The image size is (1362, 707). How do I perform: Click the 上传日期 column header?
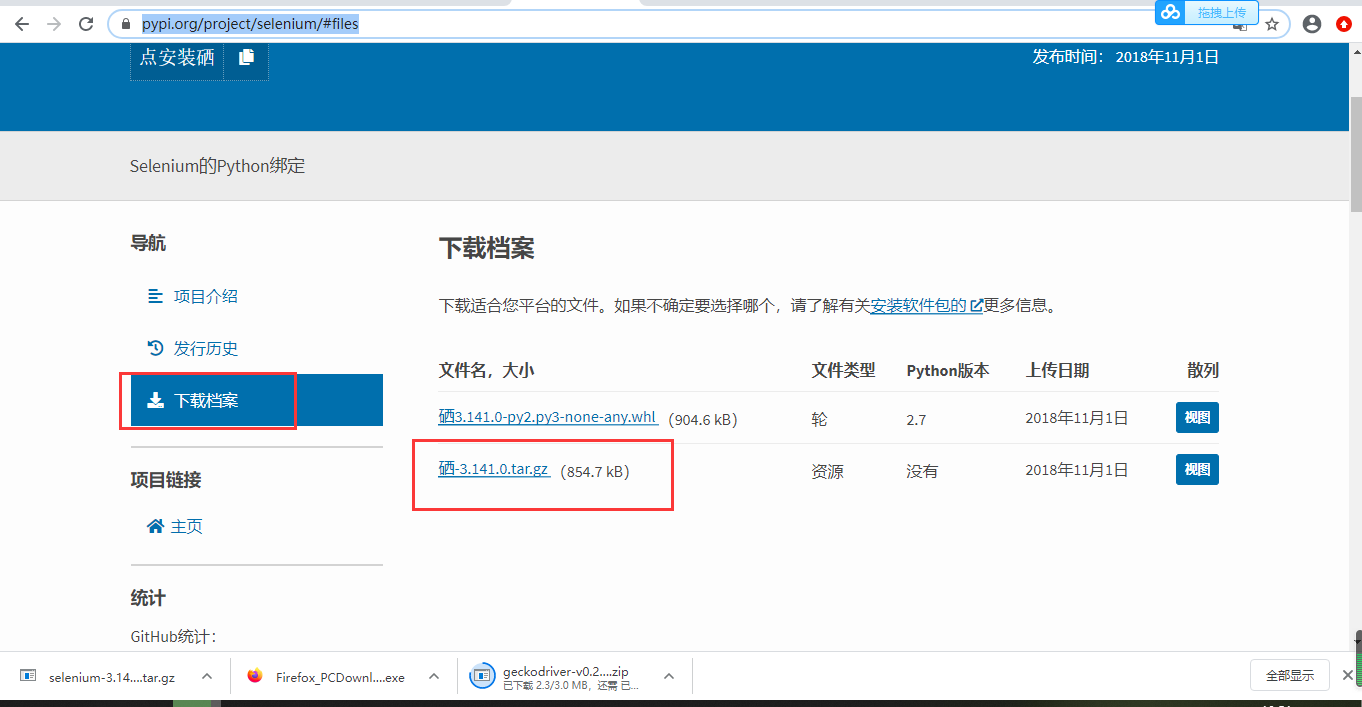[x=1057, y=370]
